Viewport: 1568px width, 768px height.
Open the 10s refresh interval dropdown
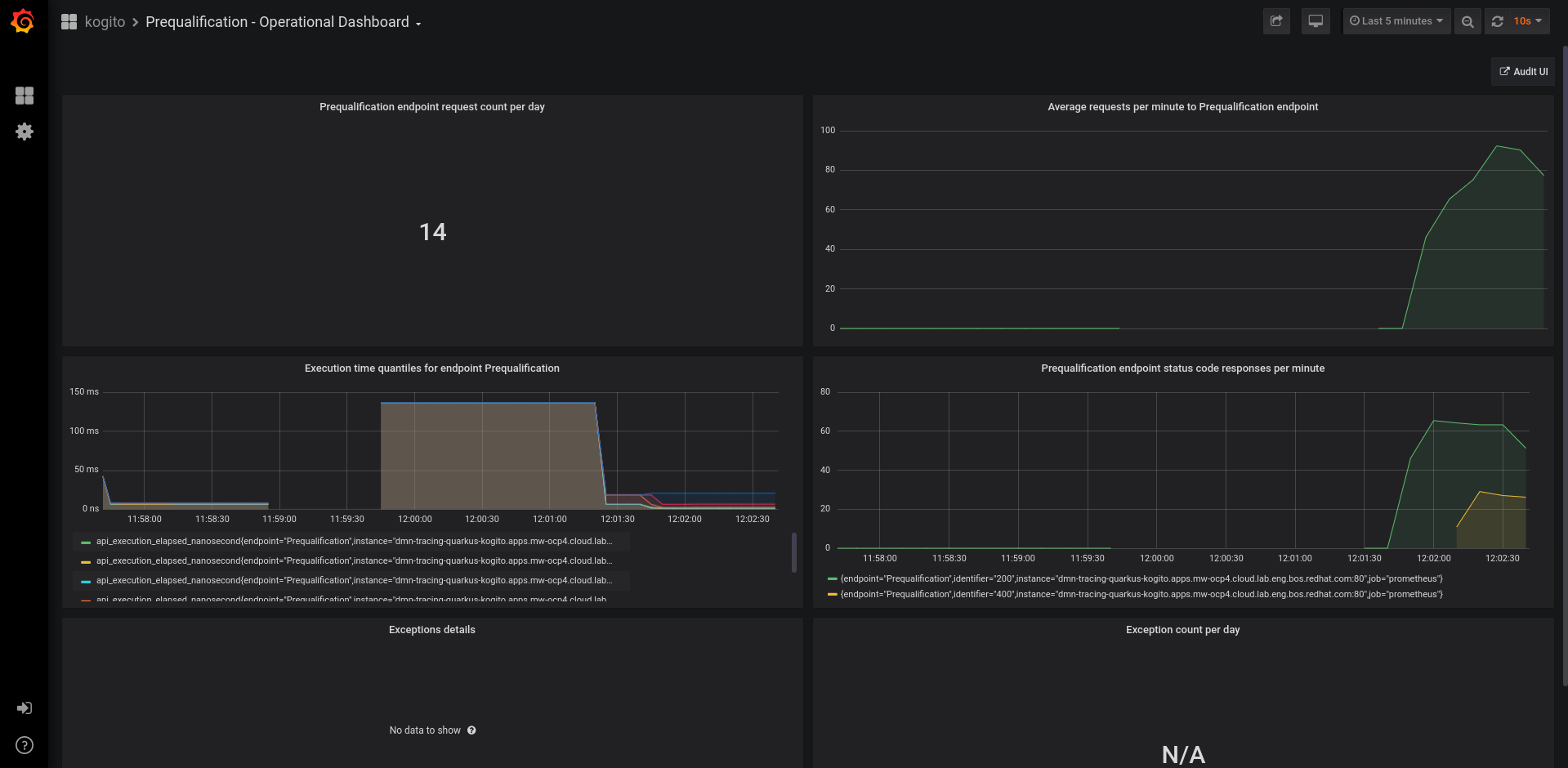pyautogui.click(x=1526, y=21)
